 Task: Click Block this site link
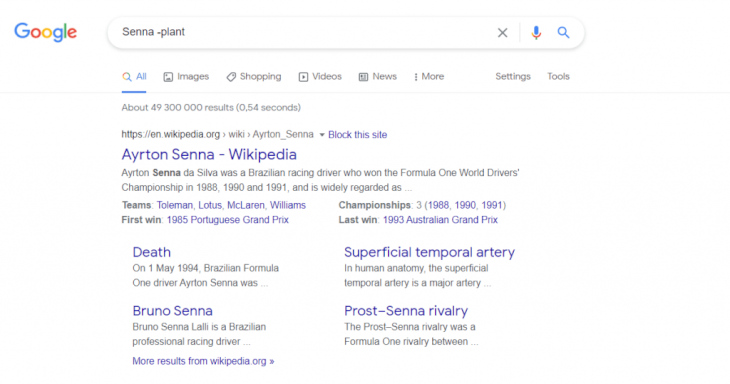tap(358, 135)
